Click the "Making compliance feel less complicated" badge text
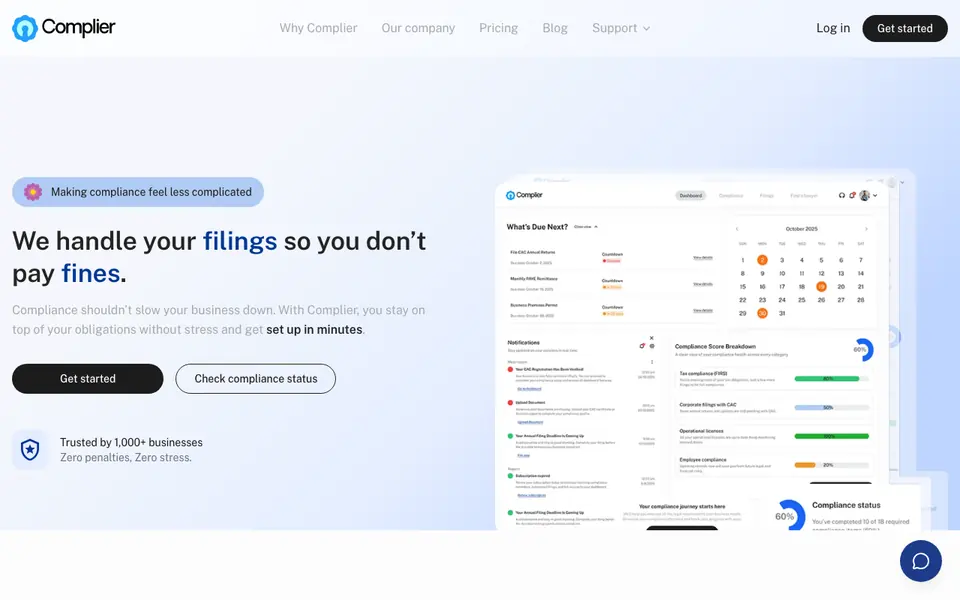 [x=151, y=192]
